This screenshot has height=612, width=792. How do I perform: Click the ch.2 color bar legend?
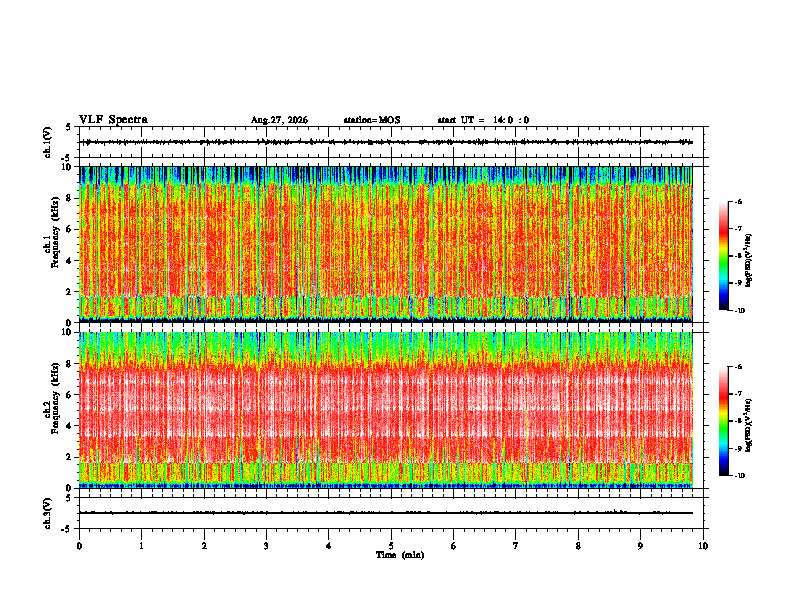click(x=723, y=421)
